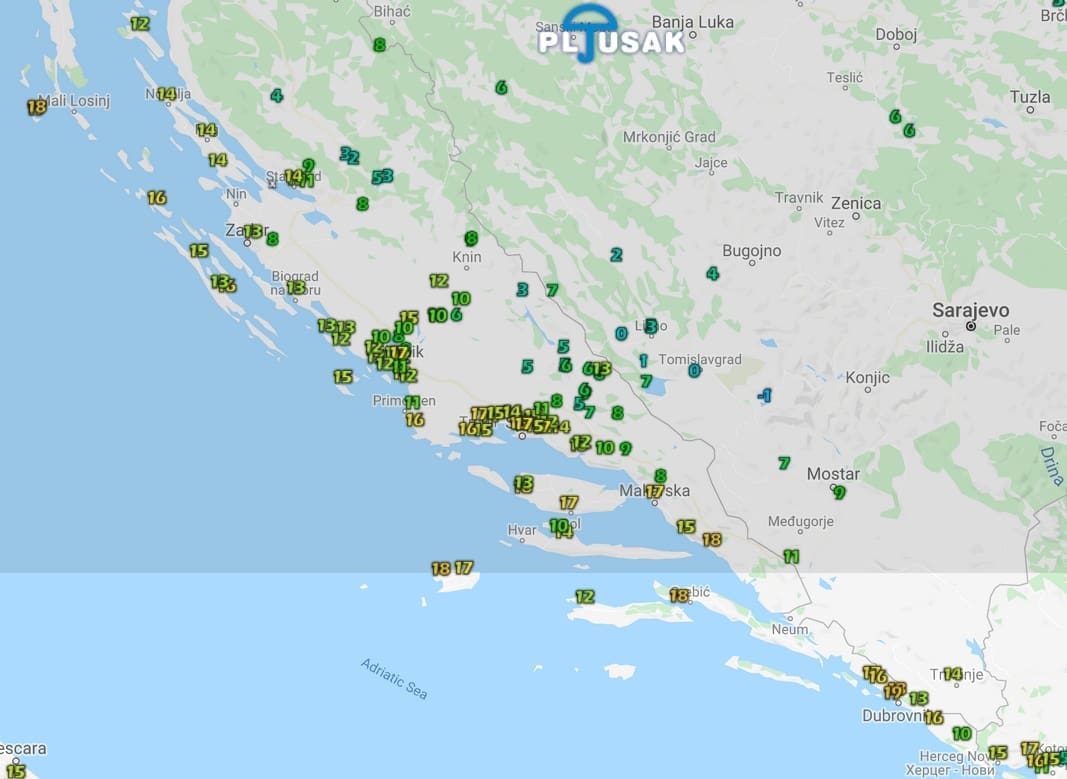This screenshot has height=779, width=1067.
Task: Open the 0 marker right of Tomislavgrad
Action: (694, 371)
